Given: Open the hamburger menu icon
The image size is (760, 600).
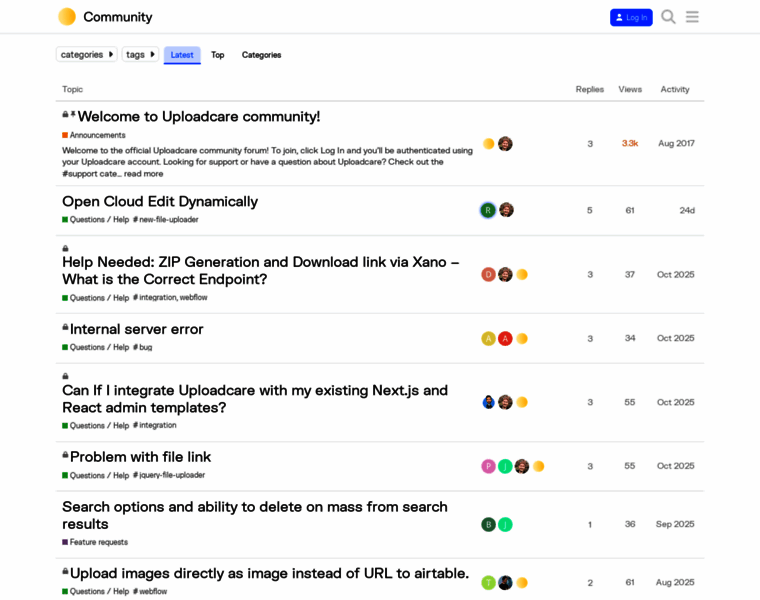Looking at the screenshot, I should click(692, 17).
